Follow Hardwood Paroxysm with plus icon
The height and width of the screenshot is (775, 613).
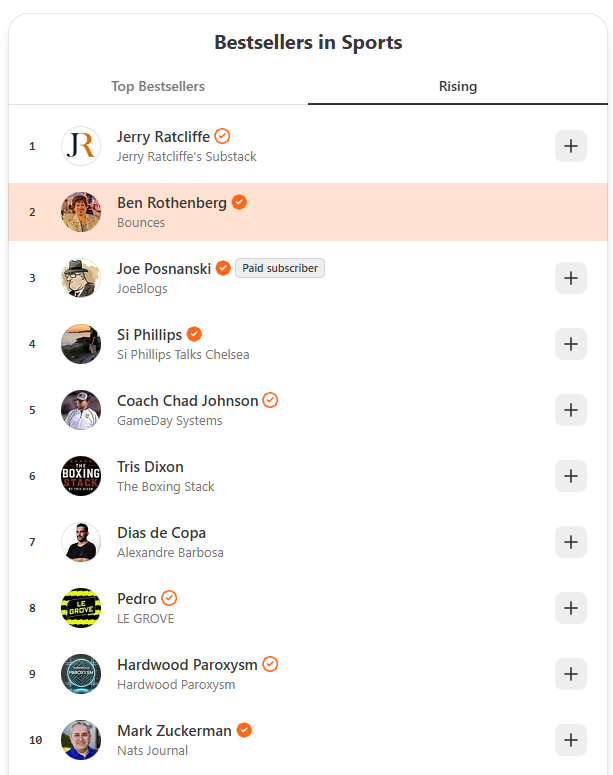tap(570, 674)
